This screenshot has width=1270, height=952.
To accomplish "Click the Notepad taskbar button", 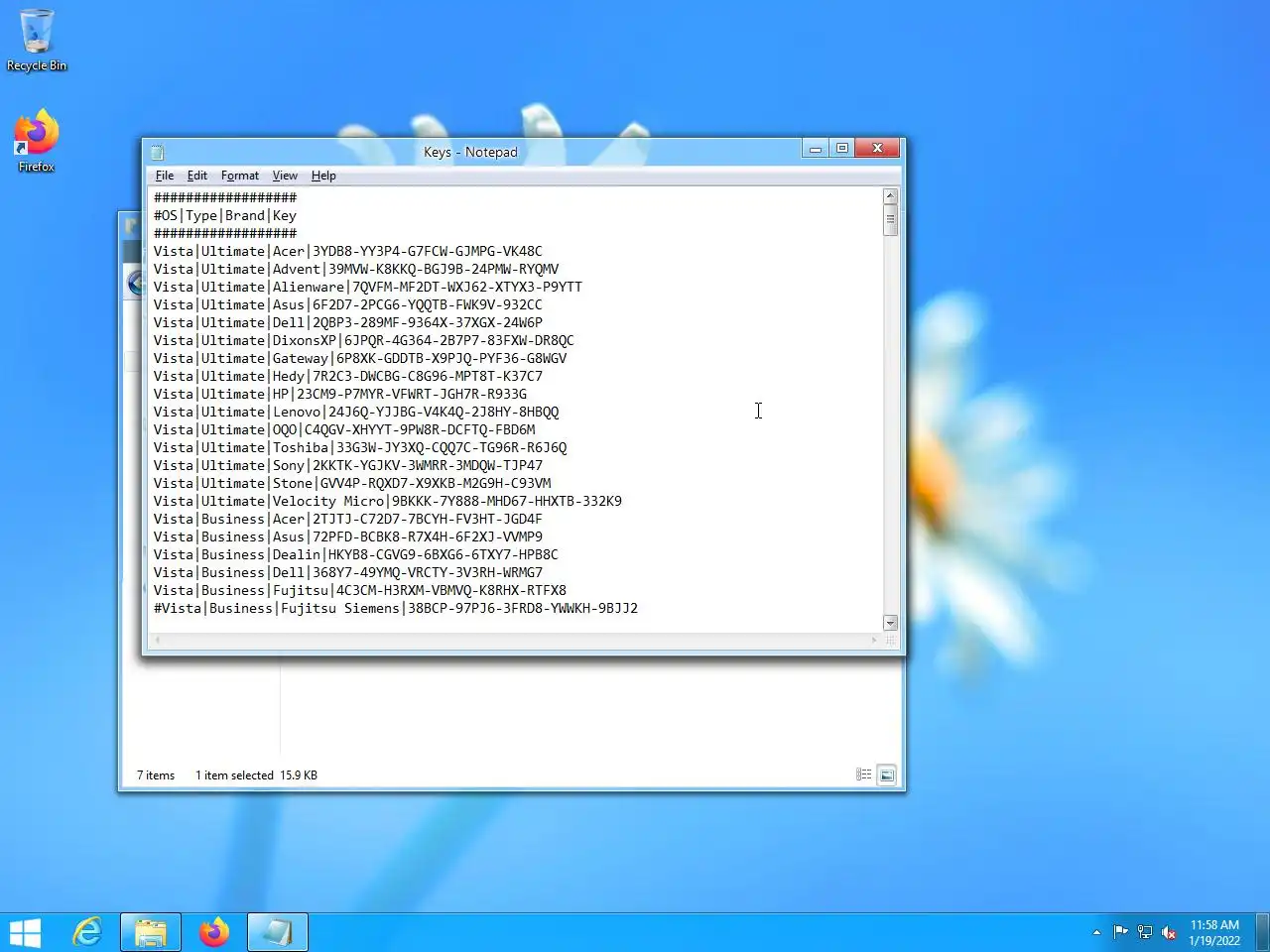I will pyautogui.click(x=277, y=932).
